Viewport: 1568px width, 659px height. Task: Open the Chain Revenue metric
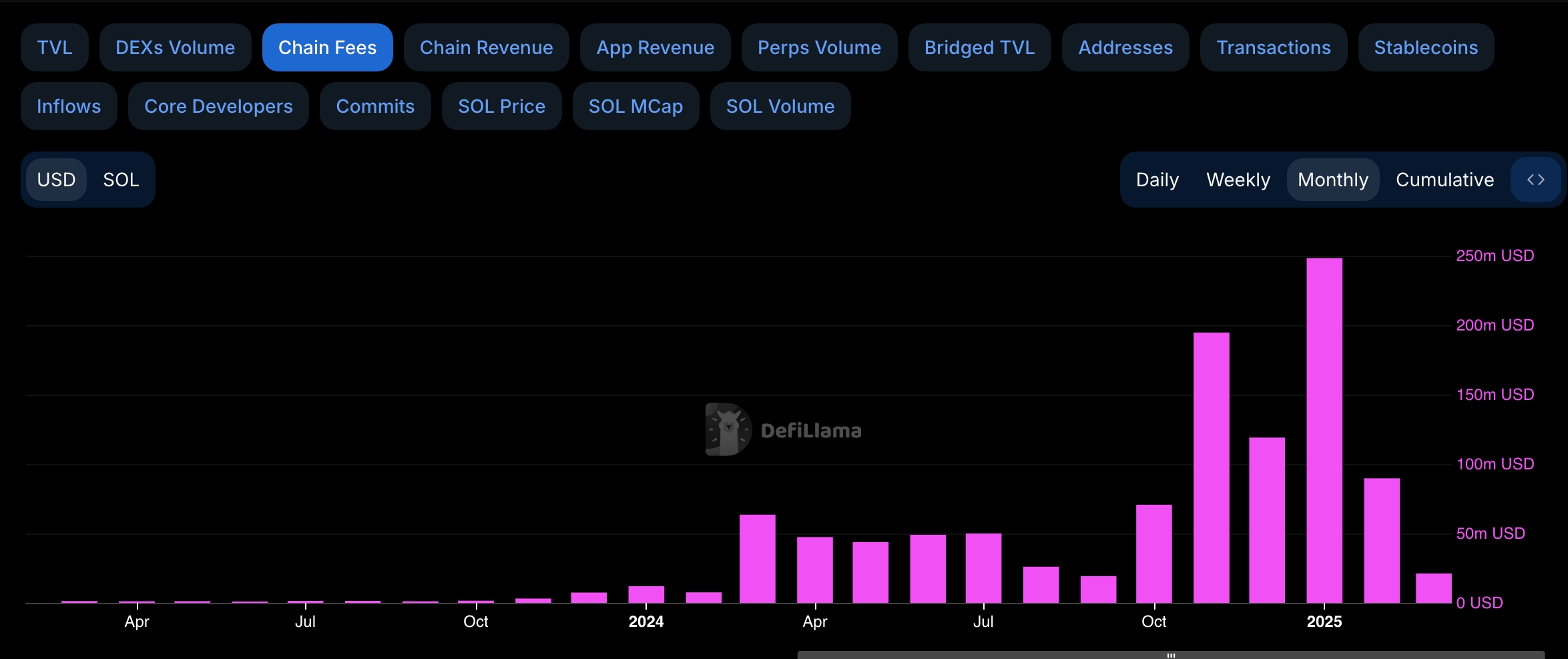click(486, 47)
